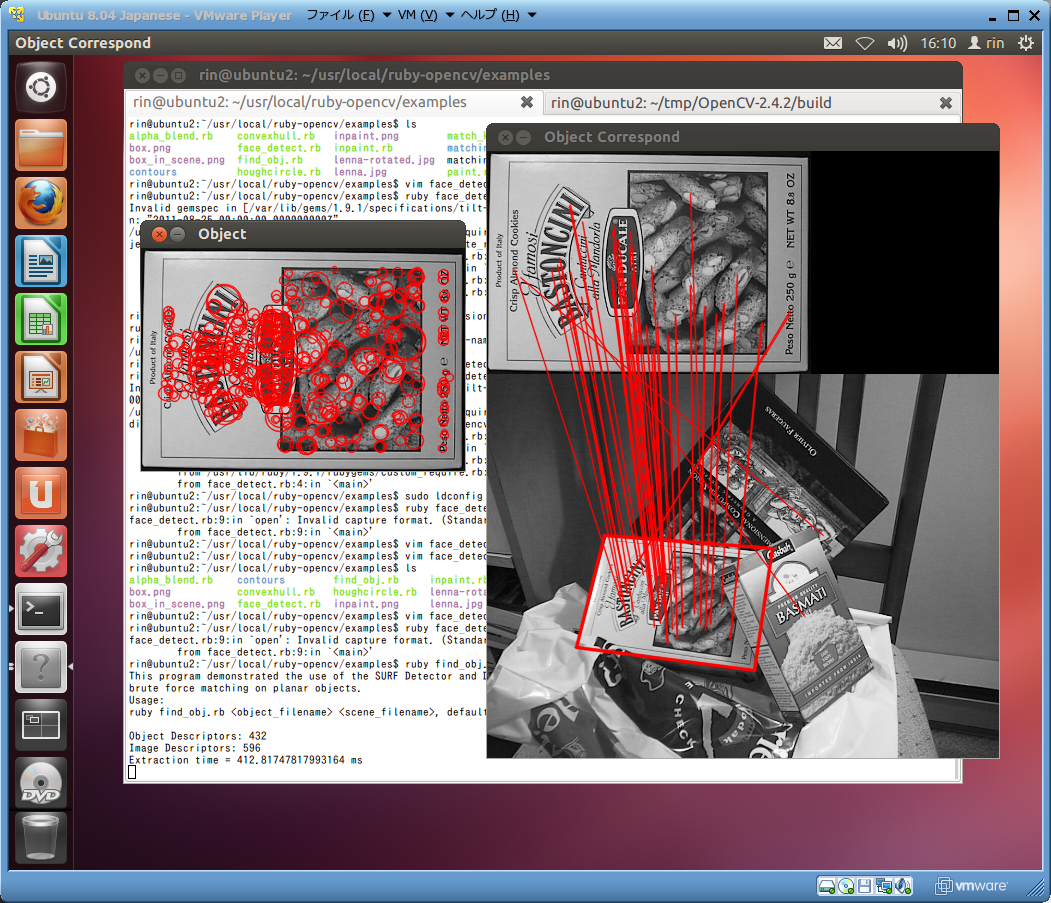
Task: Click VMware sound card device icon
Action: (x=903, y=886)
